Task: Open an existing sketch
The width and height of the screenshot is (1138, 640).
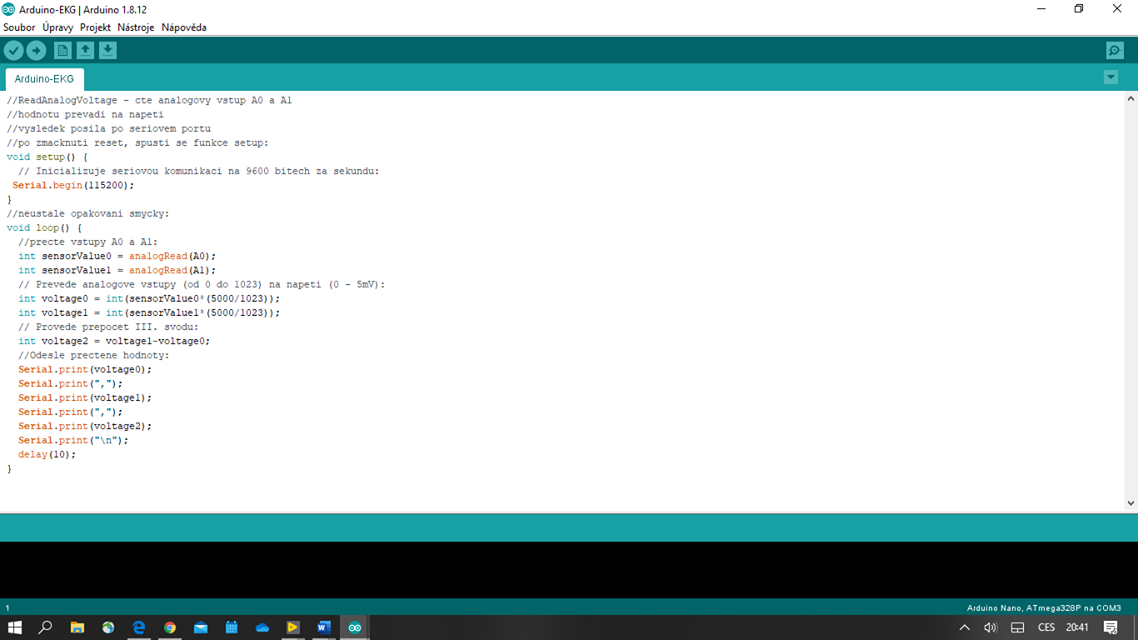Action: coord(85,50)
